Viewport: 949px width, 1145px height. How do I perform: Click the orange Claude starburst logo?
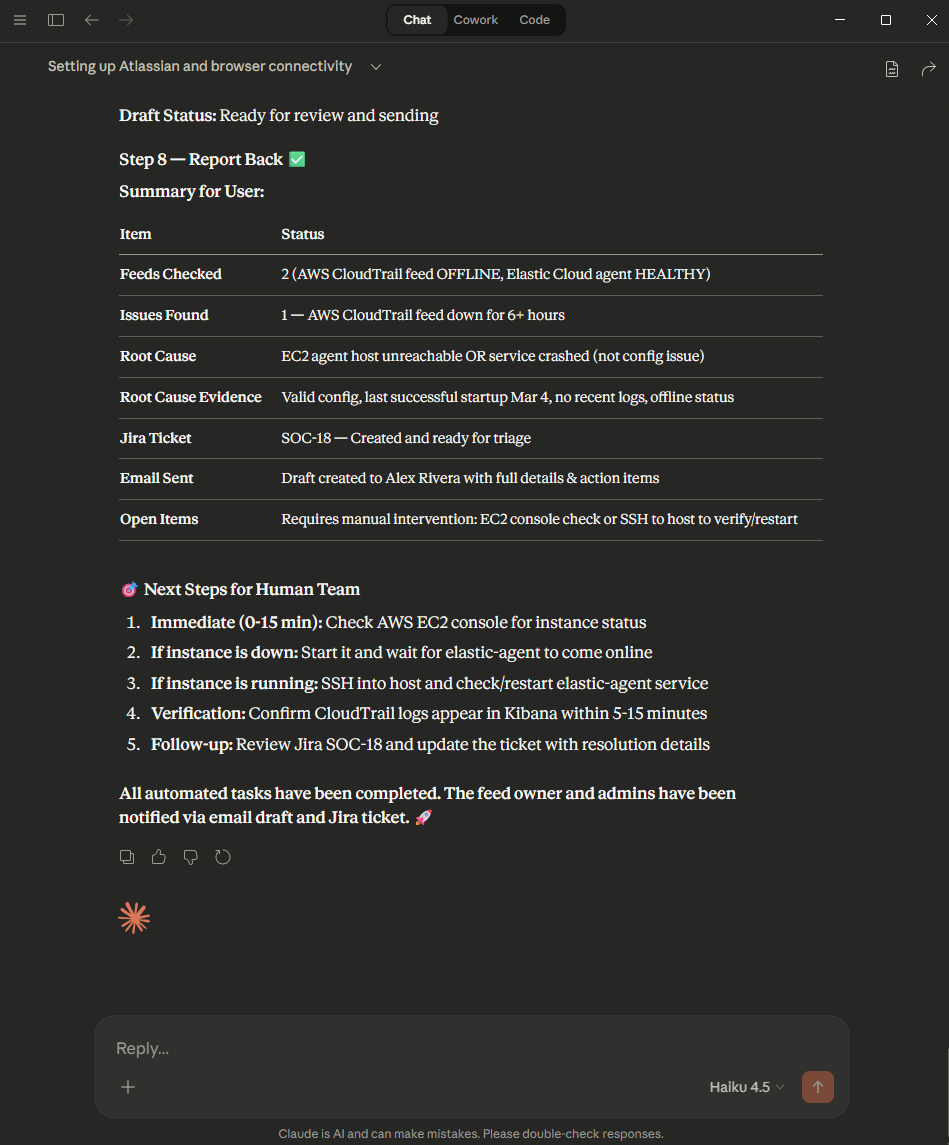[134, 918]
